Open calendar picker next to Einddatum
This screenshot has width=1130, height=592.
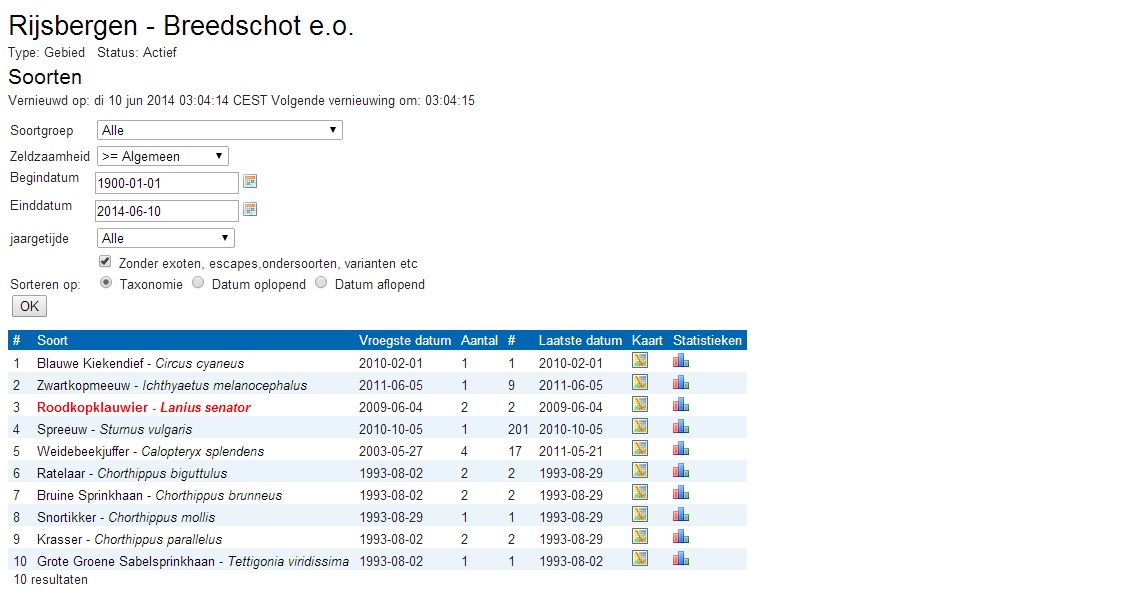(250, 209)
